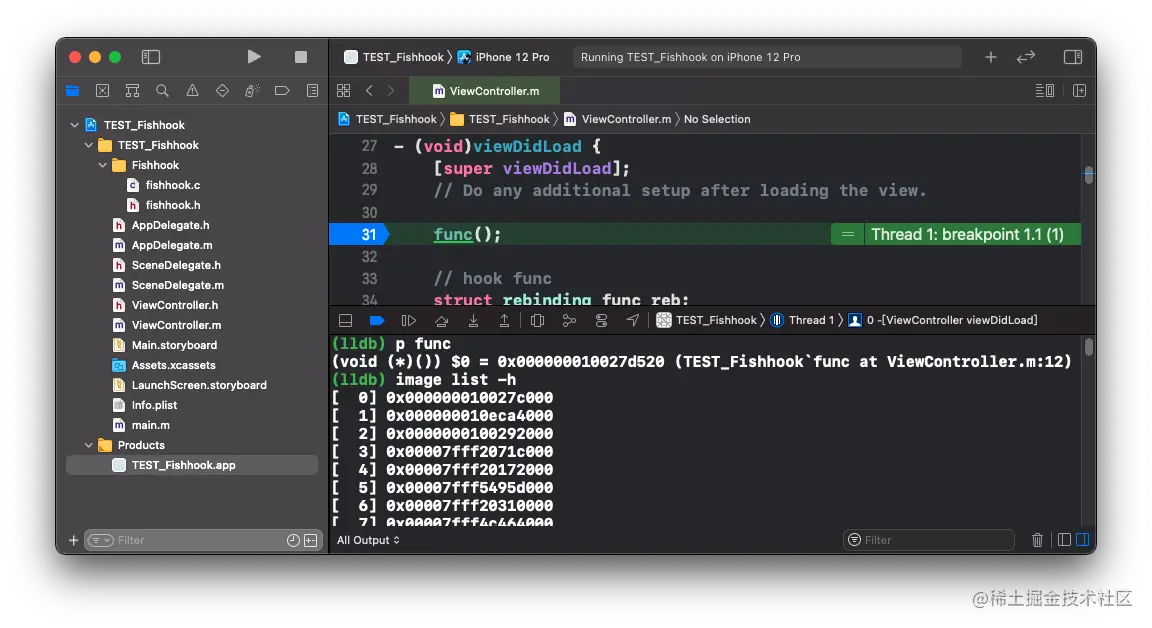Stop the running TEST_Fishhook app
The width and height of the screenshot is (1152, 628).
click(x=300, y=57)
